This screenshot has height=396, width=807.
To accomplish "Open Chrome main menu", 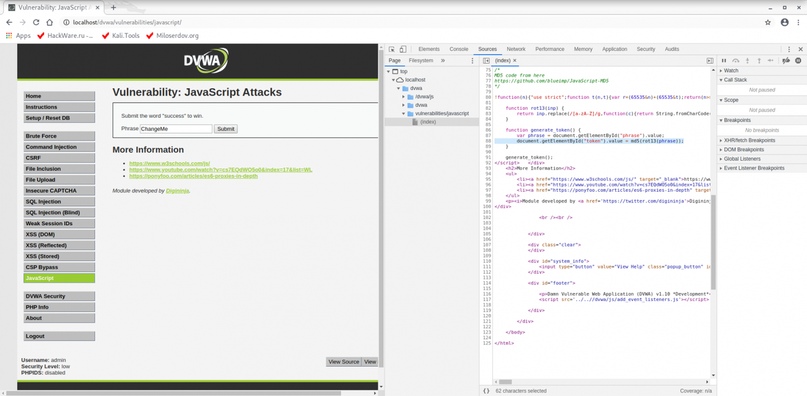I will coord(797,22).
